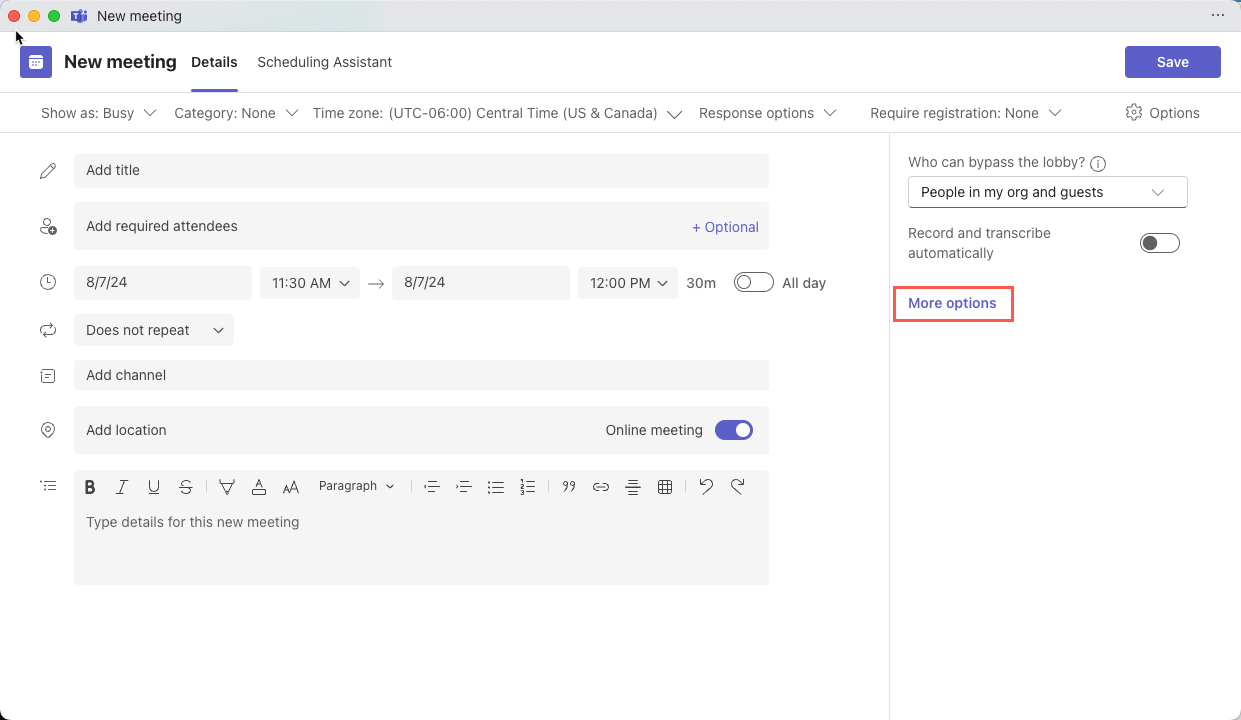Toggle bold formatting in the editor
The height and width of the screenshot is (720, 1241).
(x=90, y=487)
